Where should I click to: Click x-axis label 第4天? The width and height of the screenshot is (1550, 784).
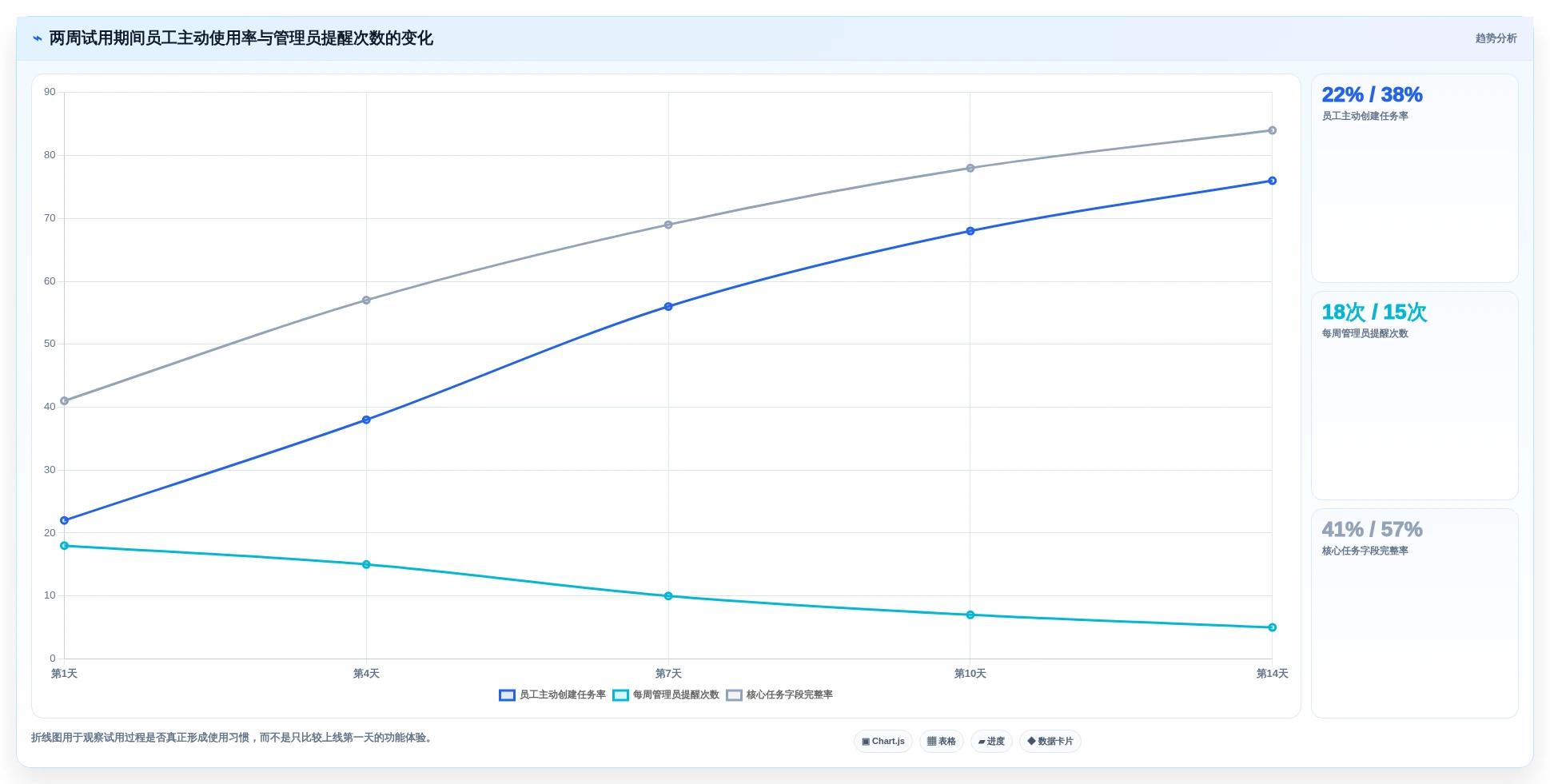coord(366,674)
